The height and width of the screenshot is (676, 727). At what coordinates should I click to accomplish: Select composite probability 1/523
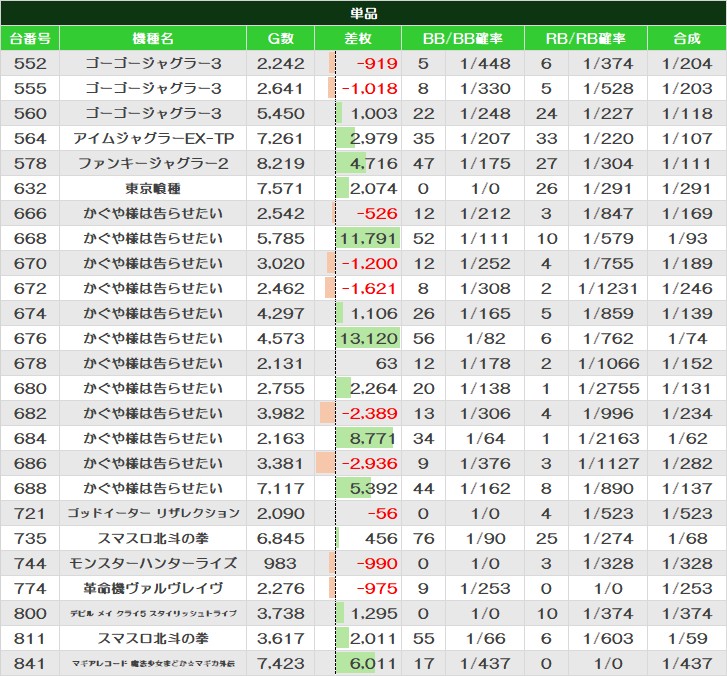pyautogui.click(x=687, y=514)
